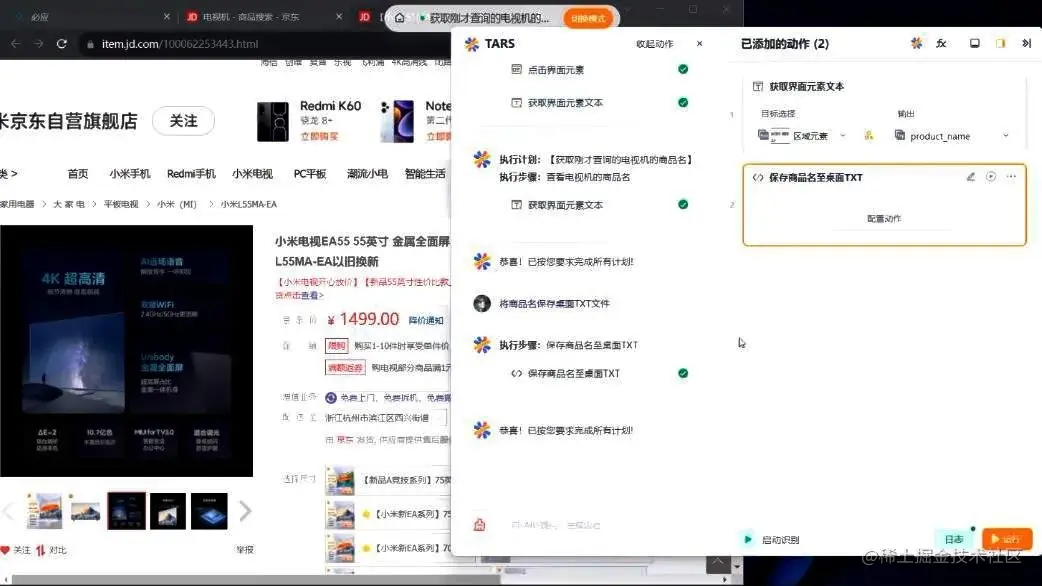Select the 获取界面元素文本 action card title
Screen dimensions: 1042x586
click(806, 86)
